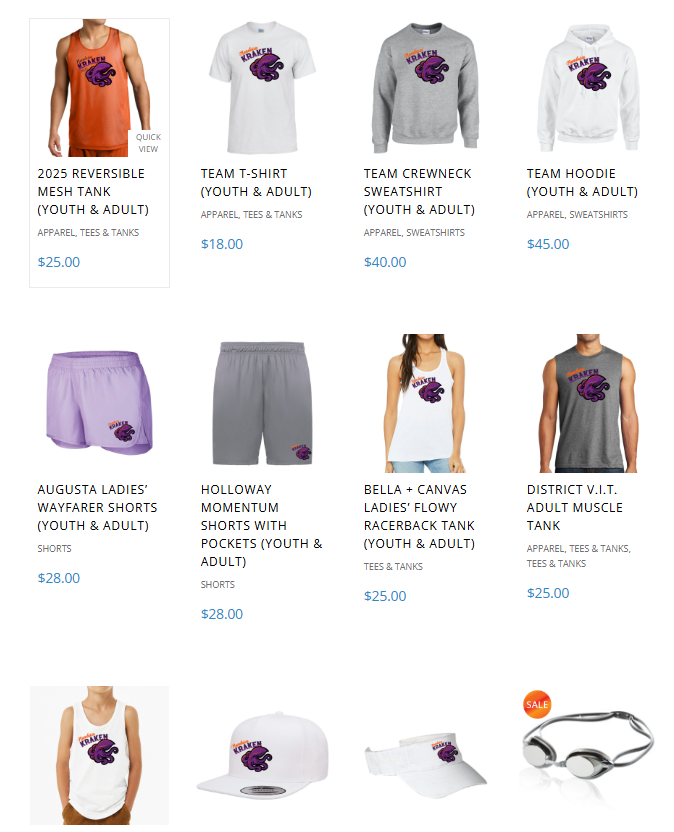Click the white Team Hoodie image
This screenshot has width=674, height=832.
pos(588,88)
